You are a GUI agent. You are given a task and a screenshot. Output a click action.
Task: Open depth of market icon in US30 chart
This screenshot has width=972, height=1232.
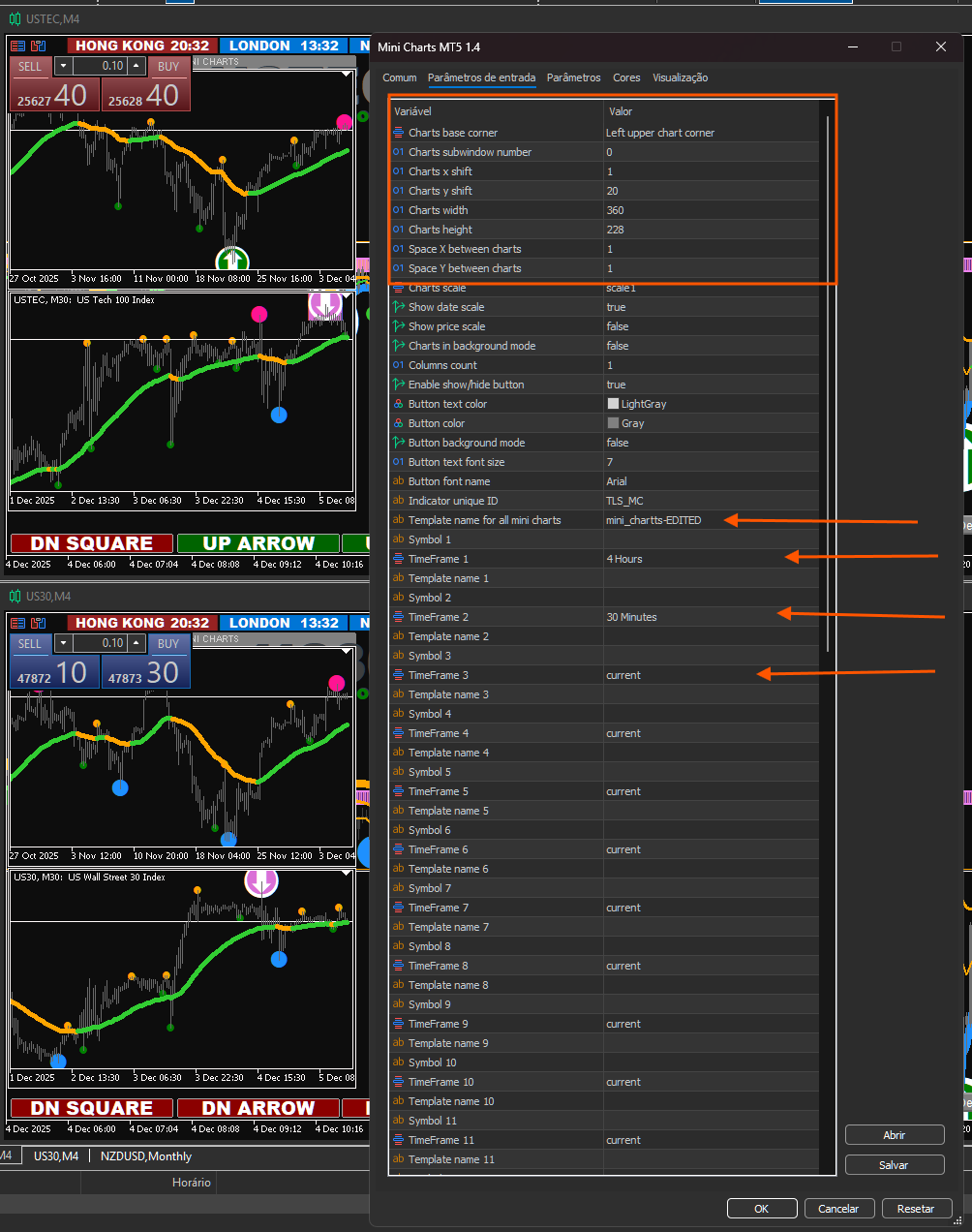tap(18, 623)
